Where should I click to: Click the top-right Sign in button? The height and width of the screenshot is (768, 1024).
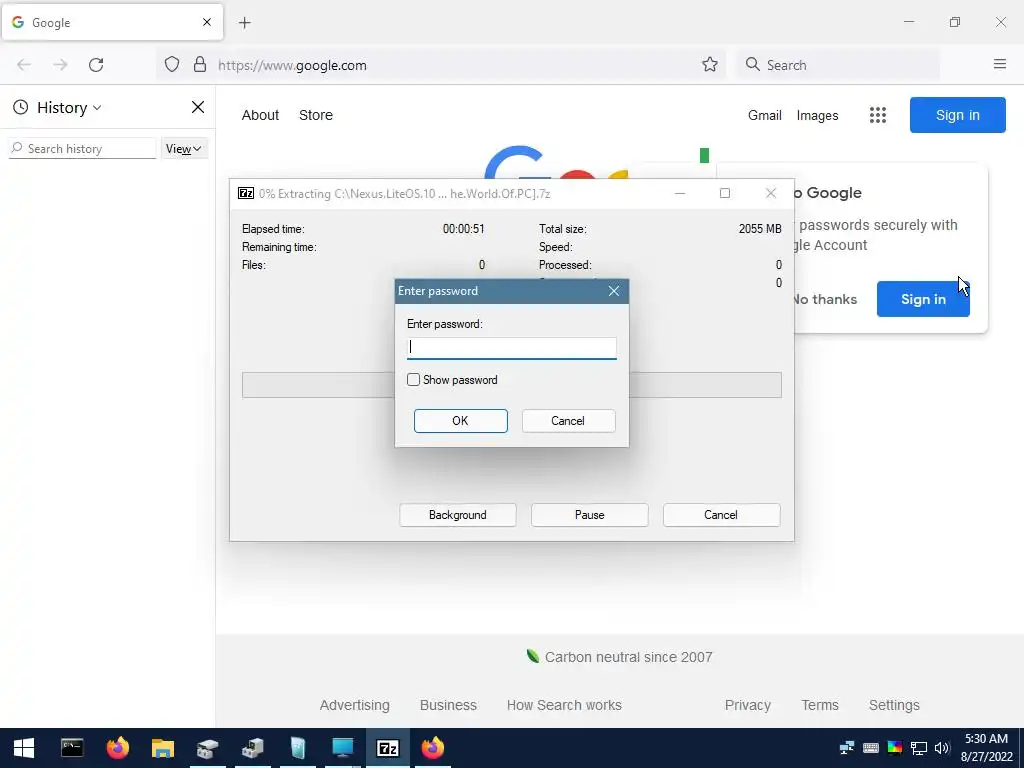click(957, 115)
